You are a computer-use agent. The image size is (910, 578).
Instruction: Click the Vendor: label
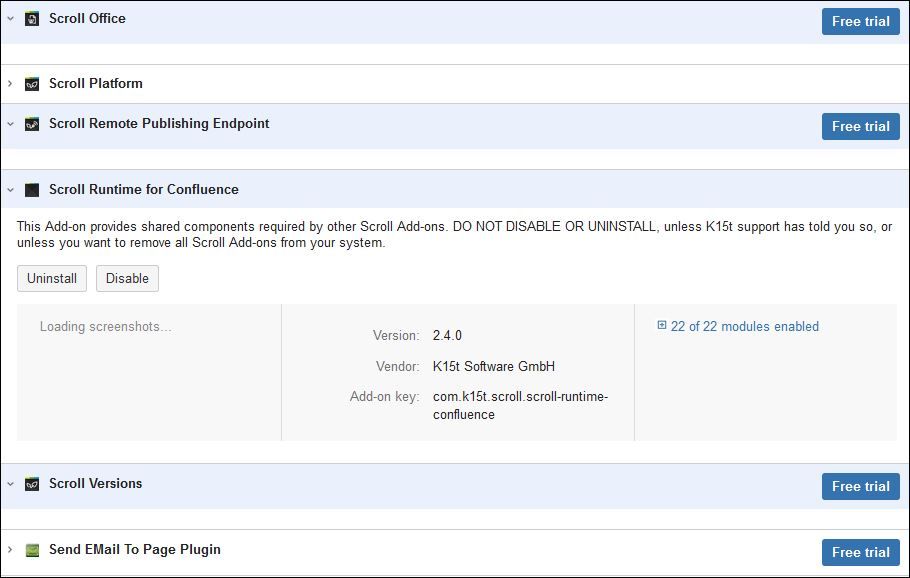pos(398,366)
